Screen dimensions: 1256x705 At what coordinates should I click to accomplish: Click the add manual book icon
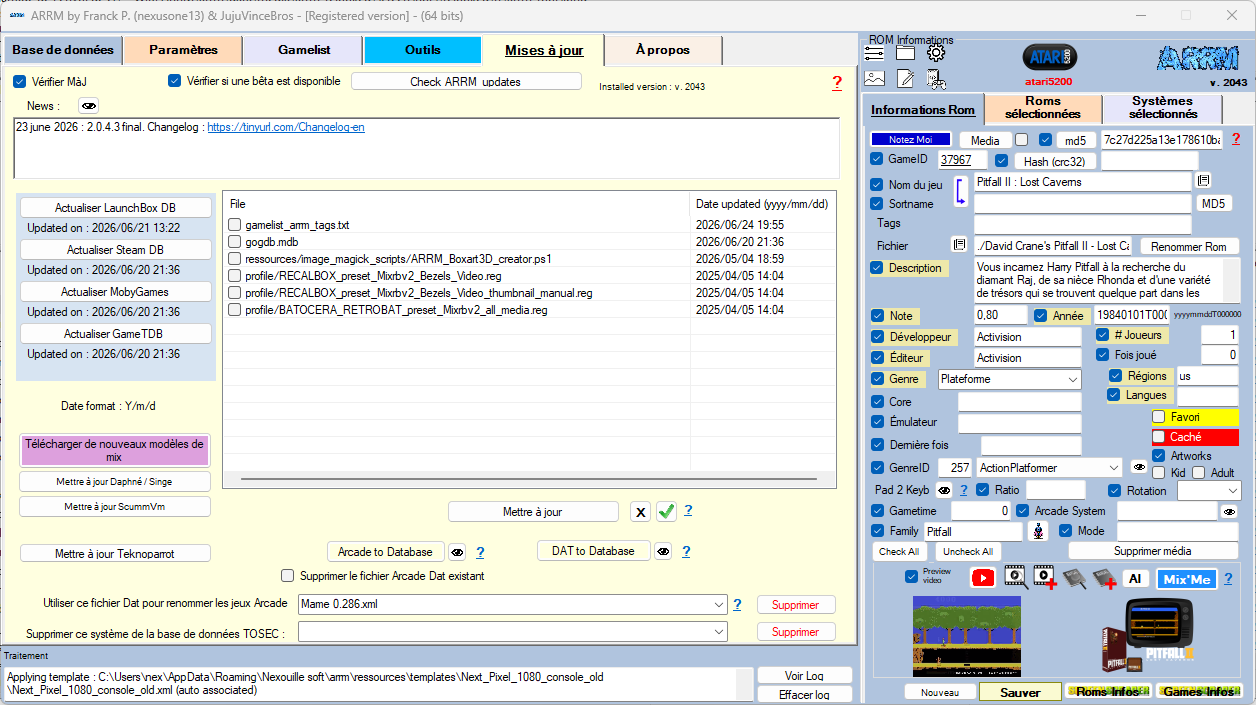[1104, 578]
